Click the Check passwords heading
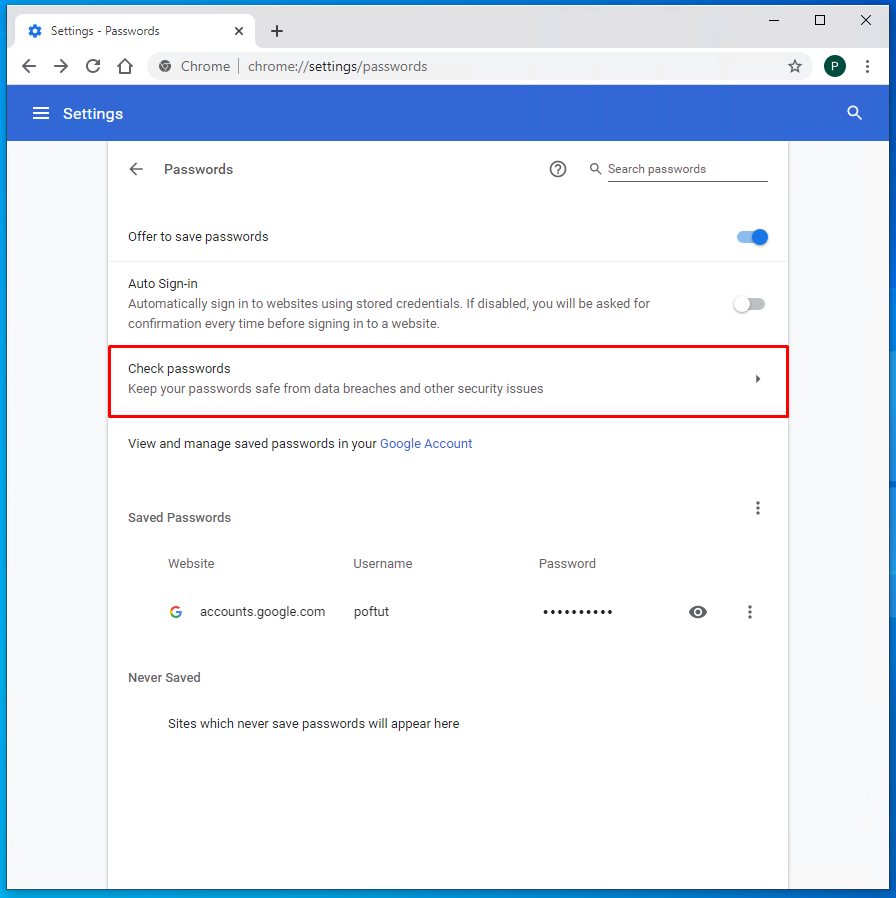 click(179, 368)
